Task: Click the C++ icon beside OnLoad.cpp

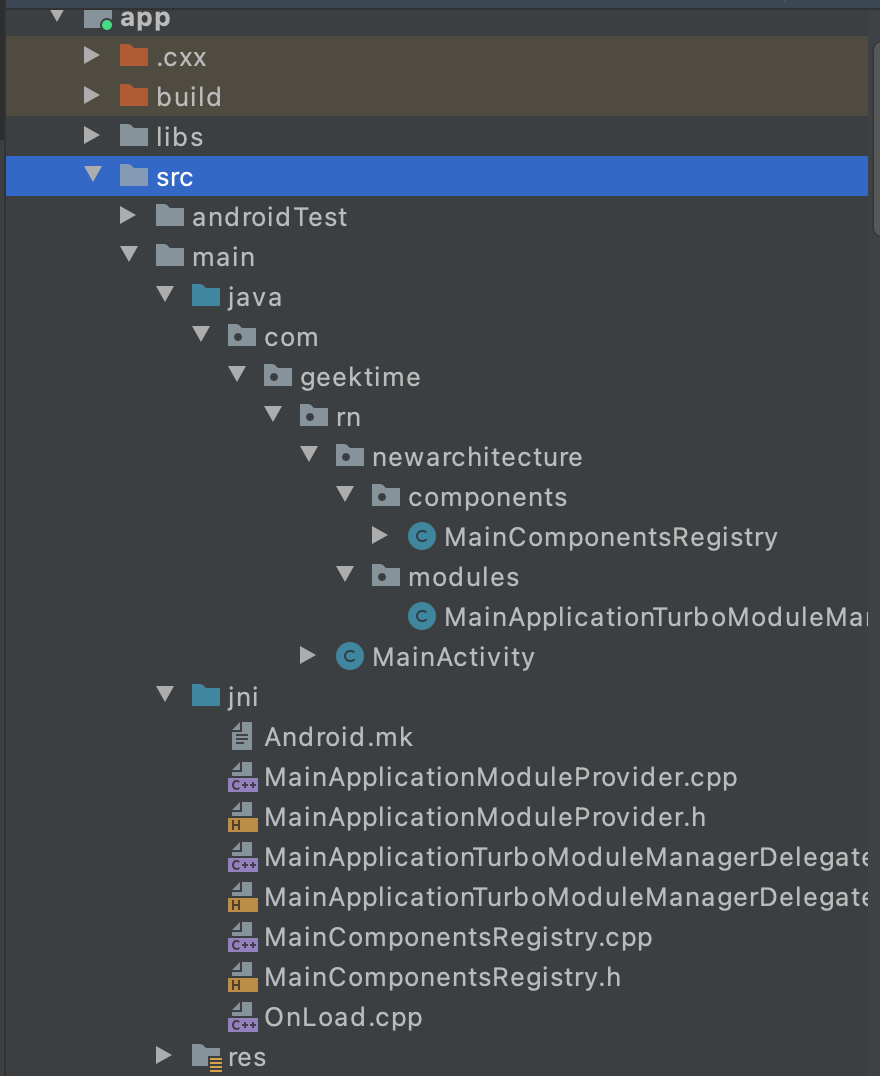Action: point(243,1017)
